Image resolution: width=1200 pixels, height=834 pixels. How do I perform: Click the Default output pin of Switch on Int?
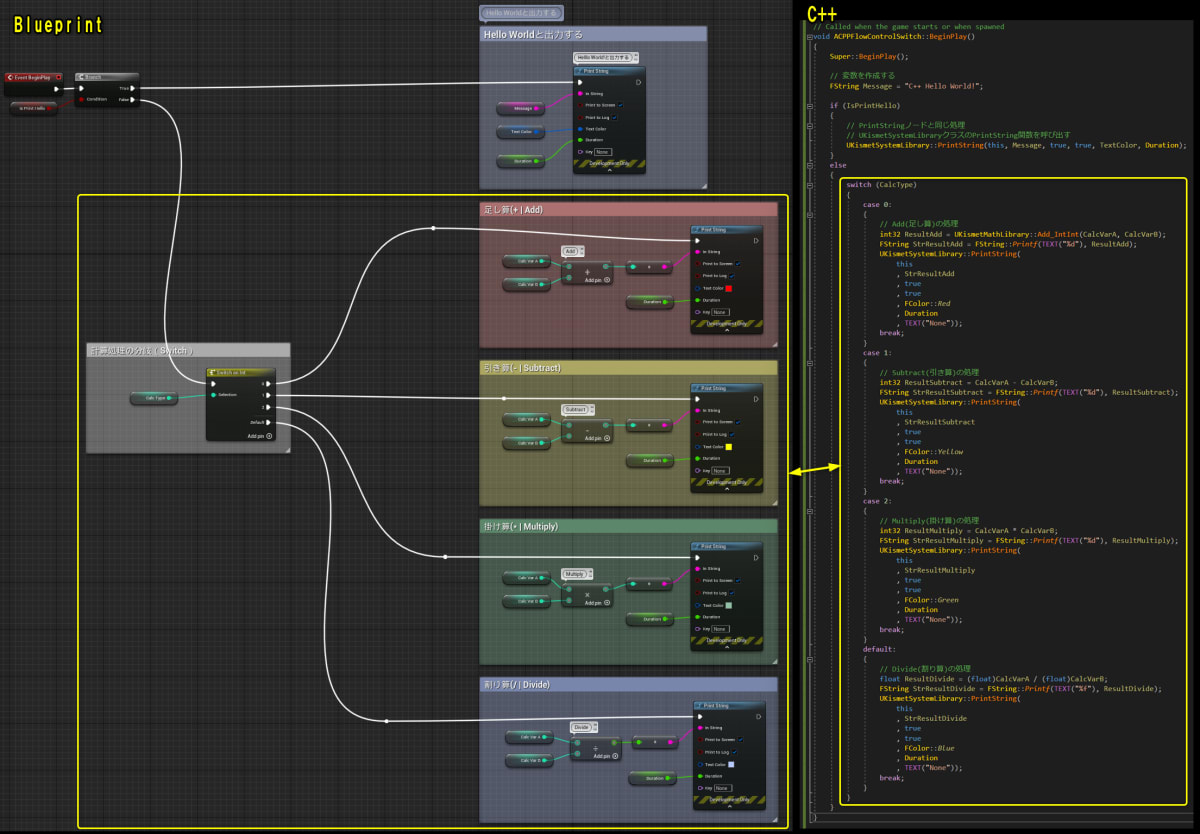(268, 422)
